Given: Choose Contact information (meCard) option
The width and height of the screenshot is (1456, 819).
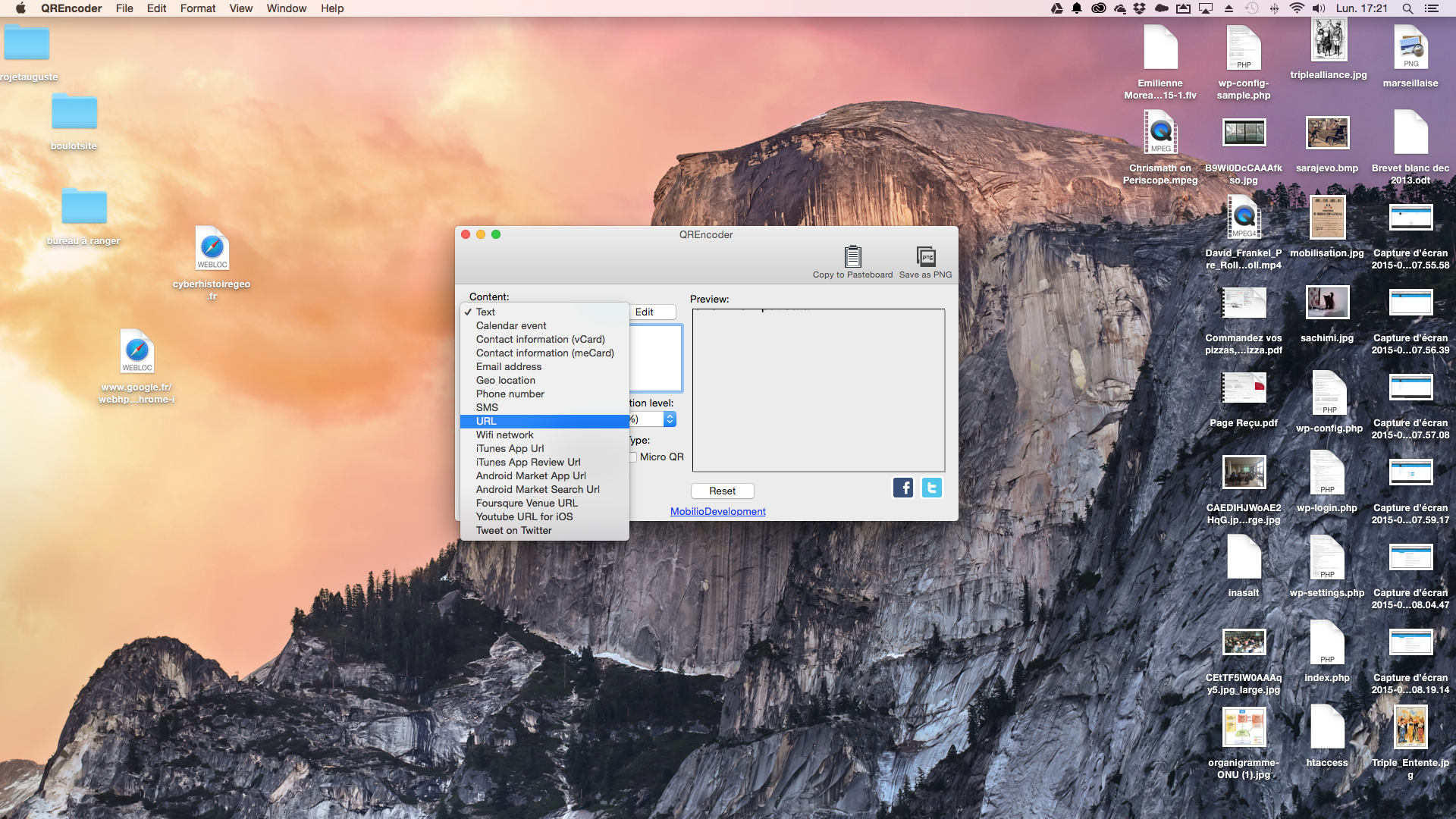Looking at the screenshot, I should [x=544, y=353].
